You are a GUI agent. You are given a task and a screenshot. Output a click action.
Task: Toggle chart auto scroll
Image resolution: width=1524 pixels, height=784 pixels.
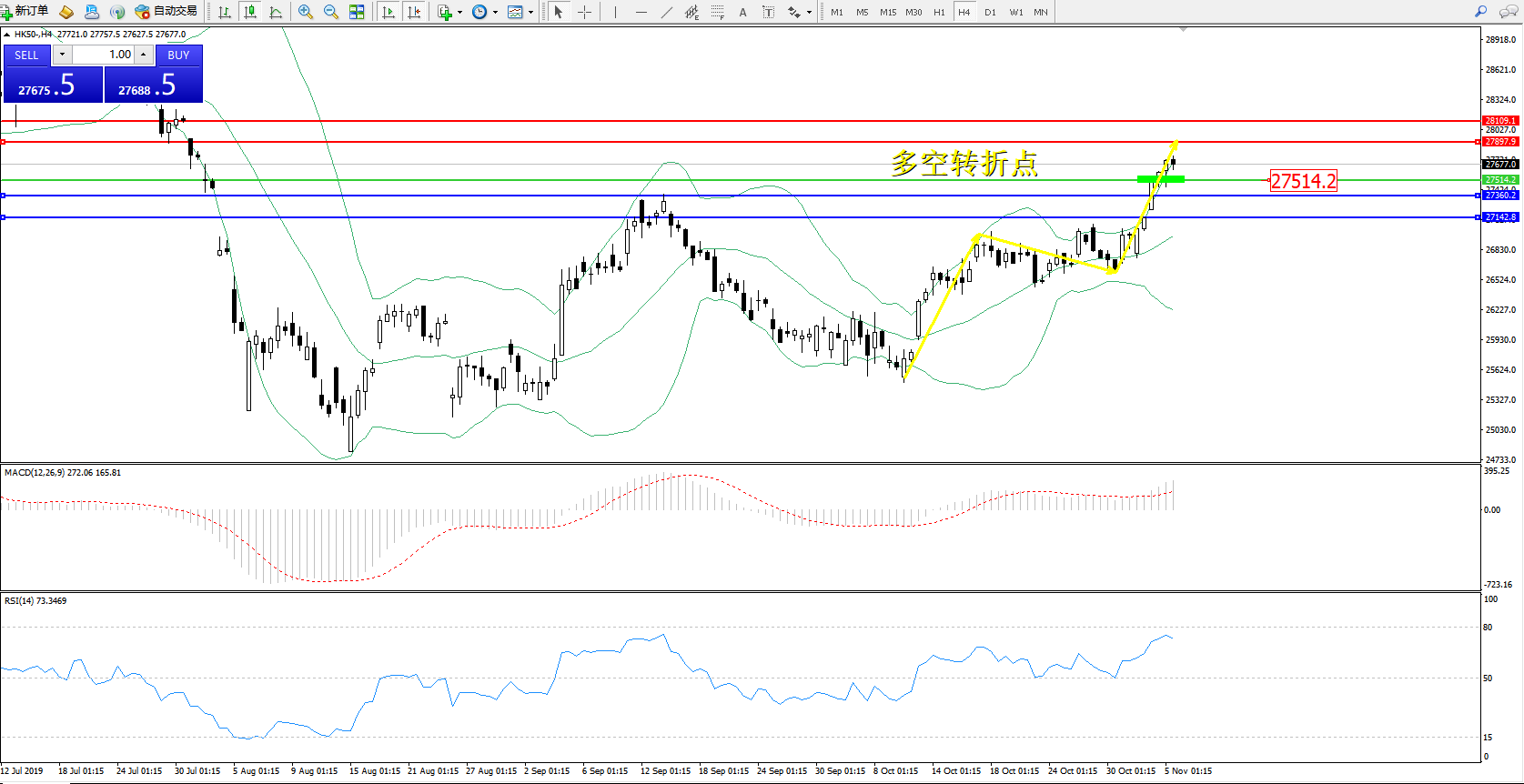(389, 12)
